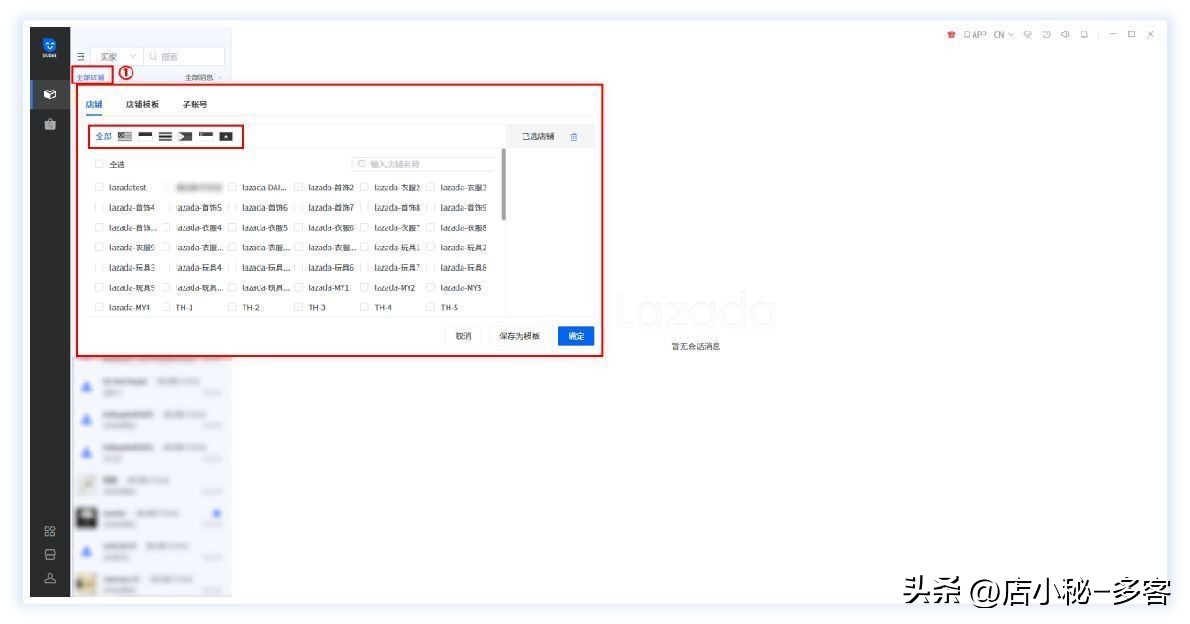This screenshot has height=624, width=1190.
Task: Click the 已选店铺 header label
Action: point(538,137)
